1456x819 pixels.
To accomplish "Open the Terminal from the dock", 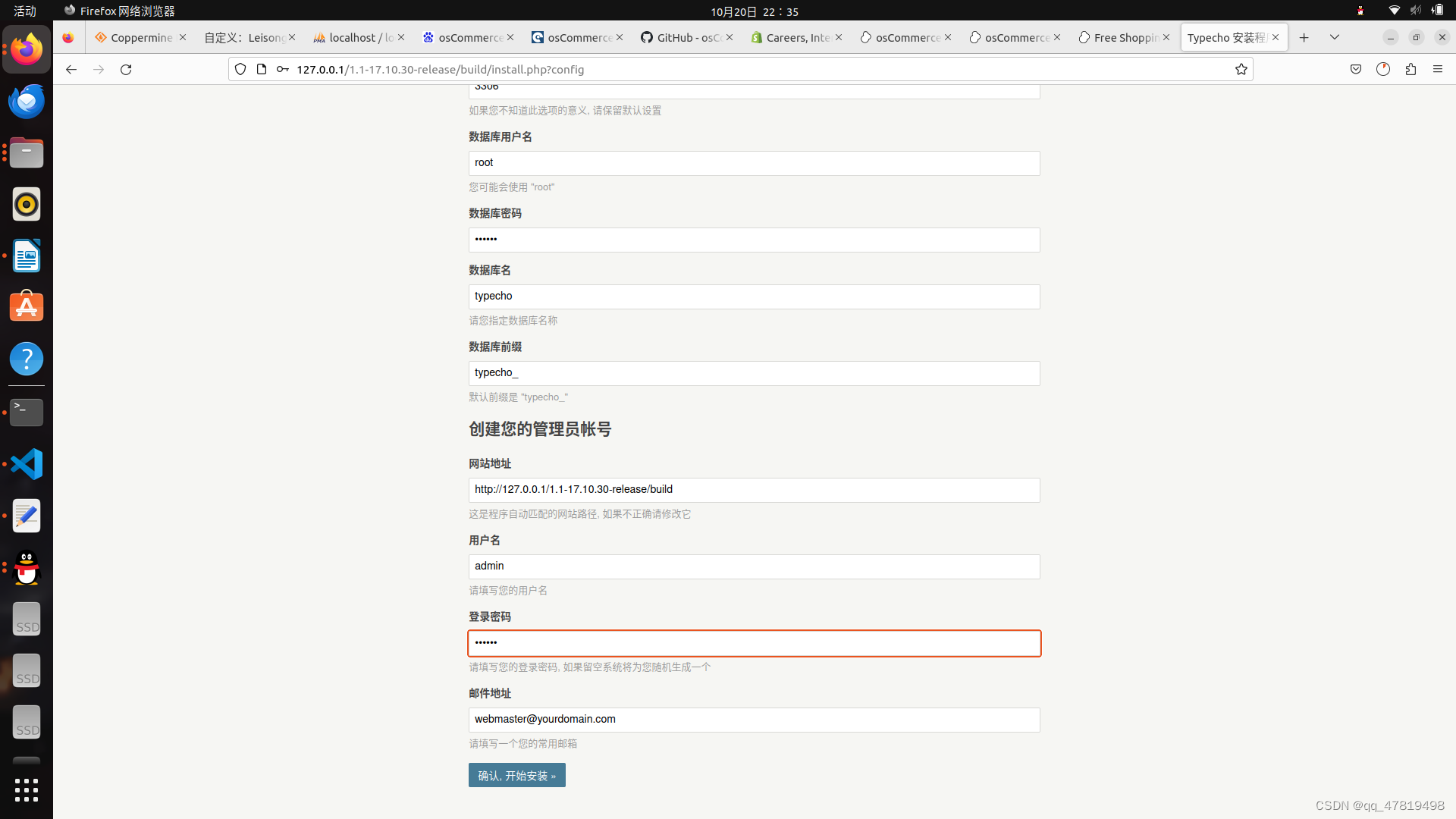I will (27, 412).
